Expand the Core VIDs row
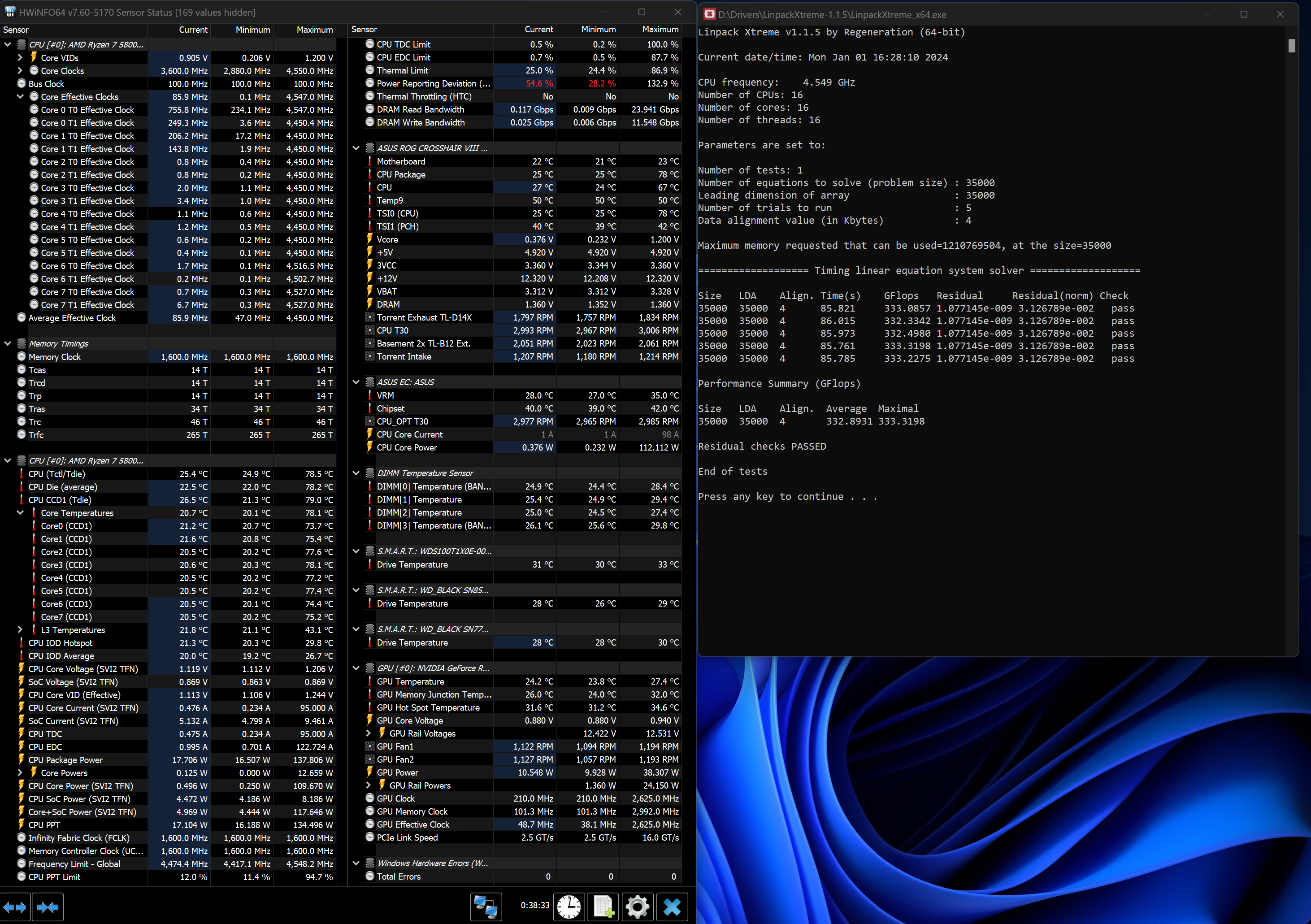Screen dimensions: 1311x924 (x=20, y=58)
